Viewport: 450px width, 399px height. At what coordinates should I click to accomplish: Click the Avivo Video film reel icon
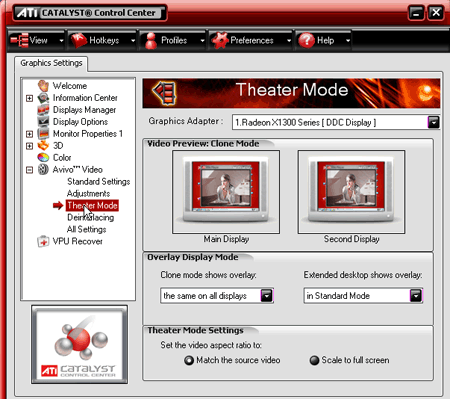43,169
